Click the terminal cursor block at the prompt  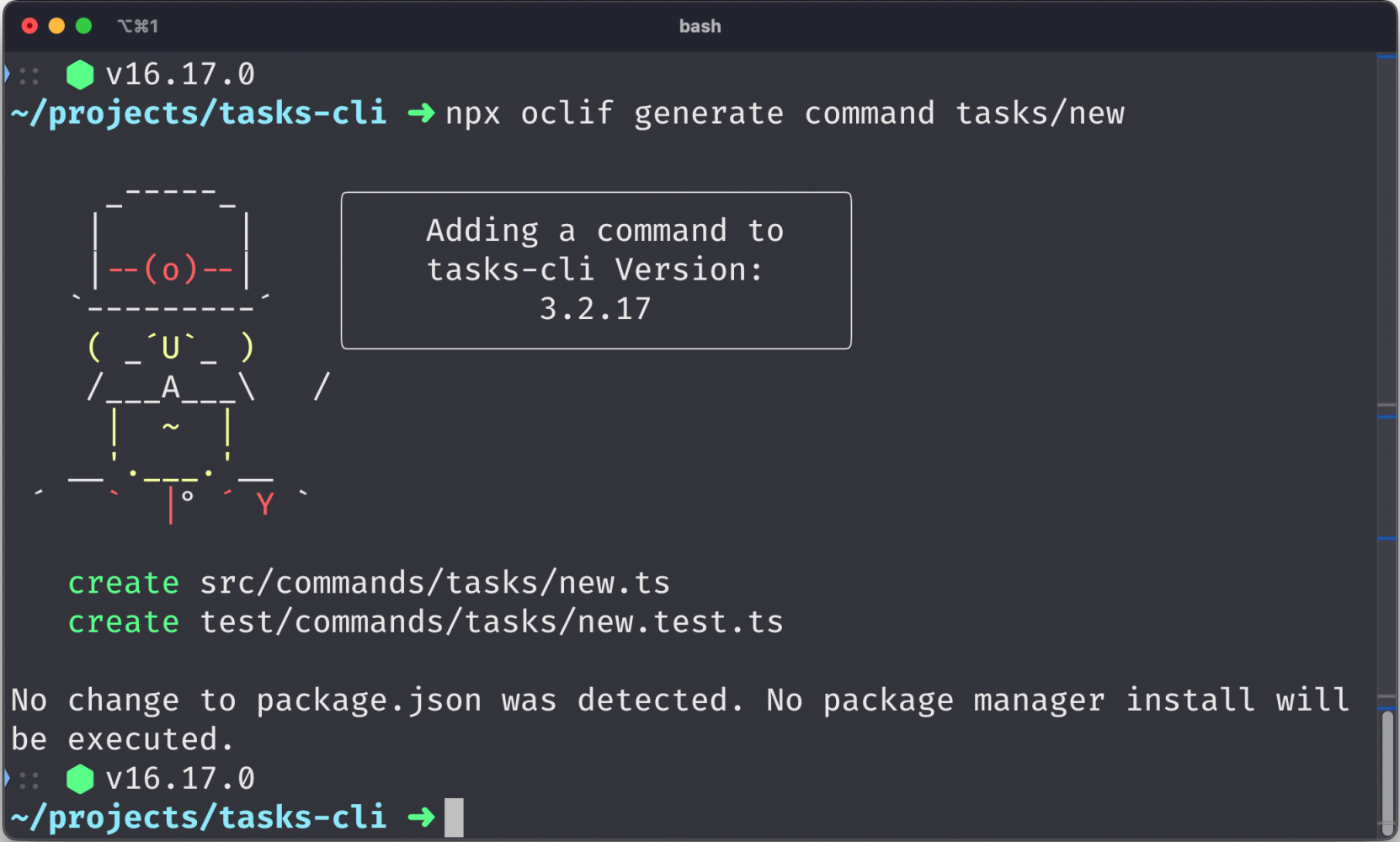[454, 818]
